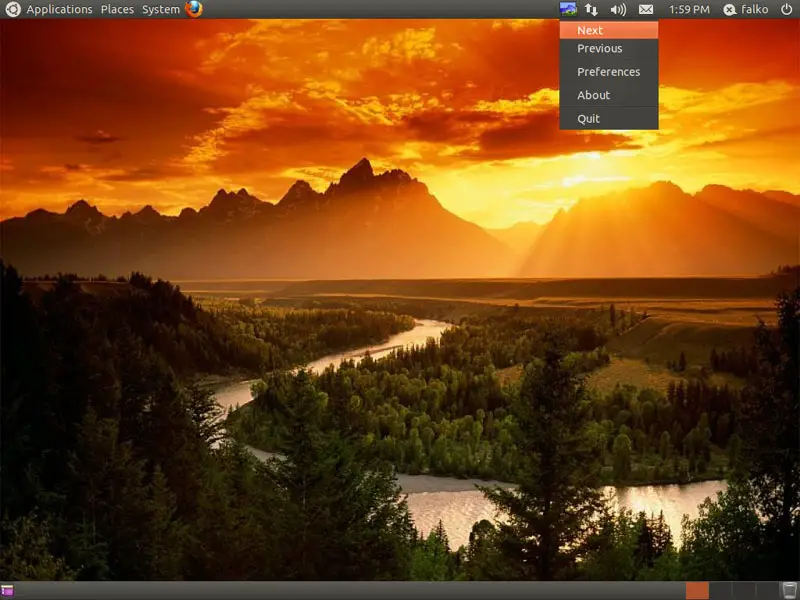The width and height of the screenshot is (800, 600).
Task: Open the falko user status menu
Action: [746, 9]
